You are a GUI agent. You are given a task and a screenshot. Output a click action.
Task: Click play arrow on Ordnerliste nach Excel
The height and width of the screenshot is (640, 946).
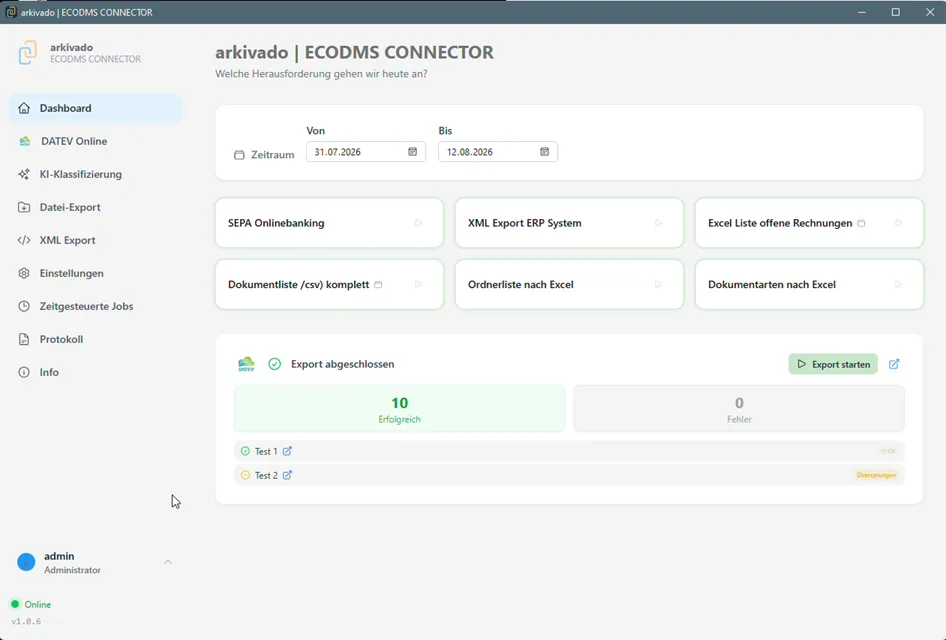[658, 285]
